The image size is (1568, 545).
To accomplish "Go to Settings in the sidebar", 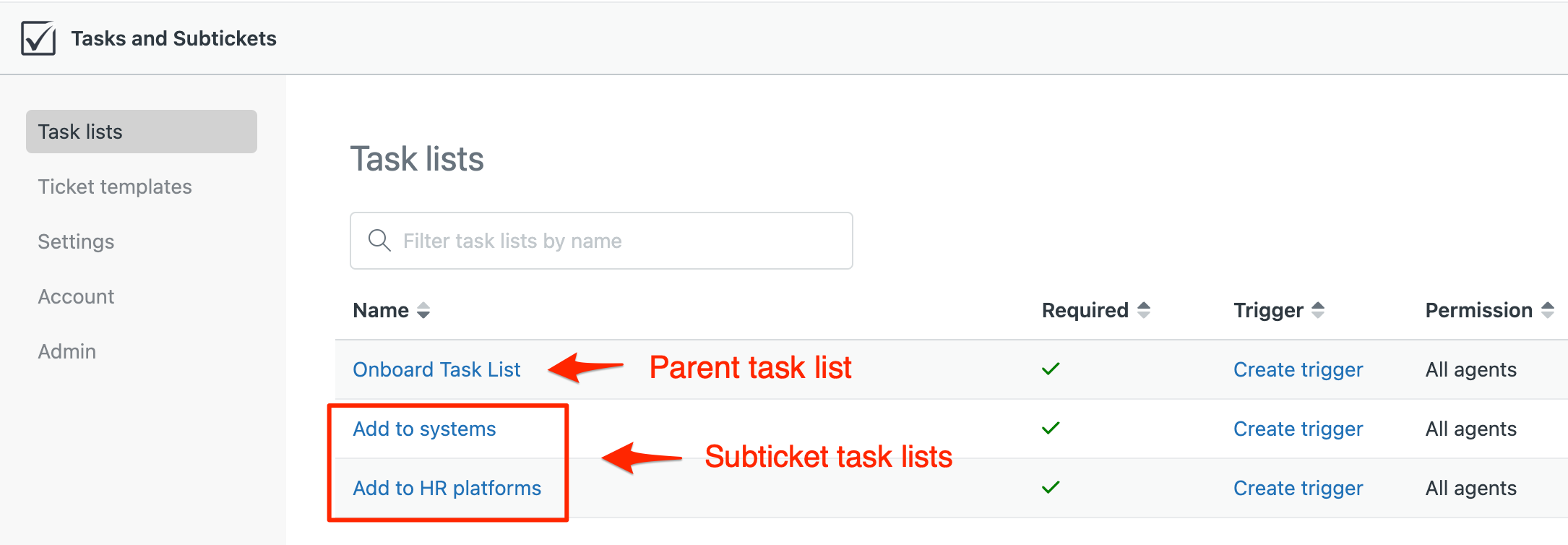I will (76, 241).
